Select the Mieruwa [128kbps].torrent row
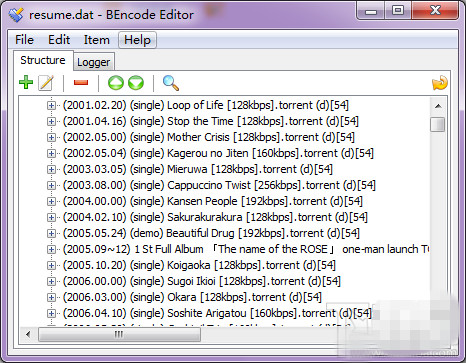466x363 pixels. (x=198, y=169)
